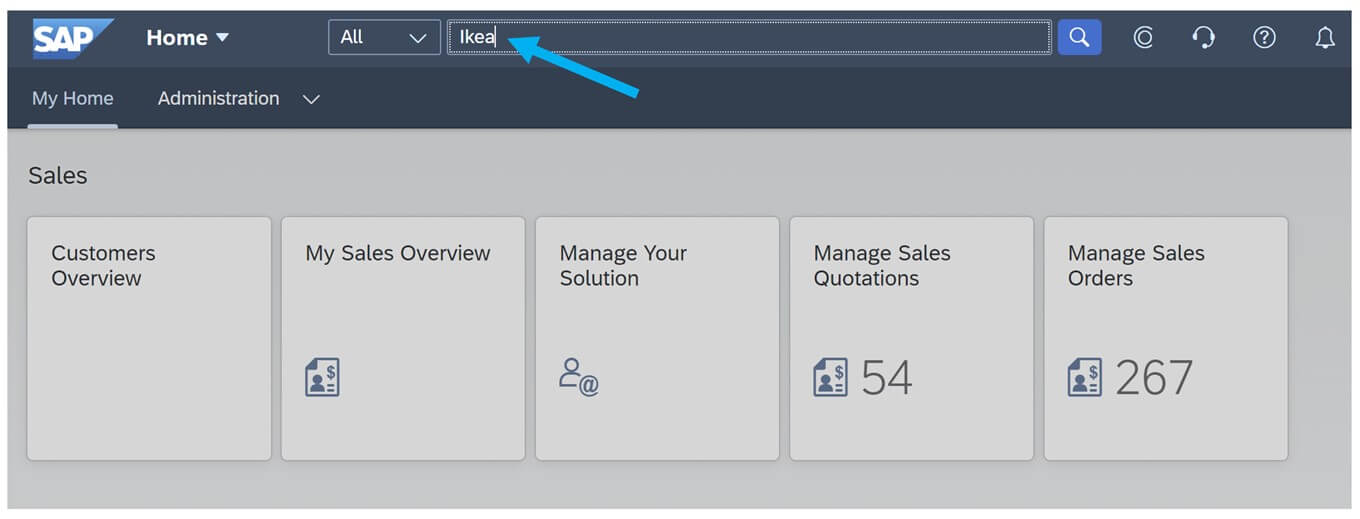Image resolution: width=1360 pixels, height=519 pixels.
Task: Open the Manage Sales Quotations tile
Action: pyautogui.click(x=912, y=339)
